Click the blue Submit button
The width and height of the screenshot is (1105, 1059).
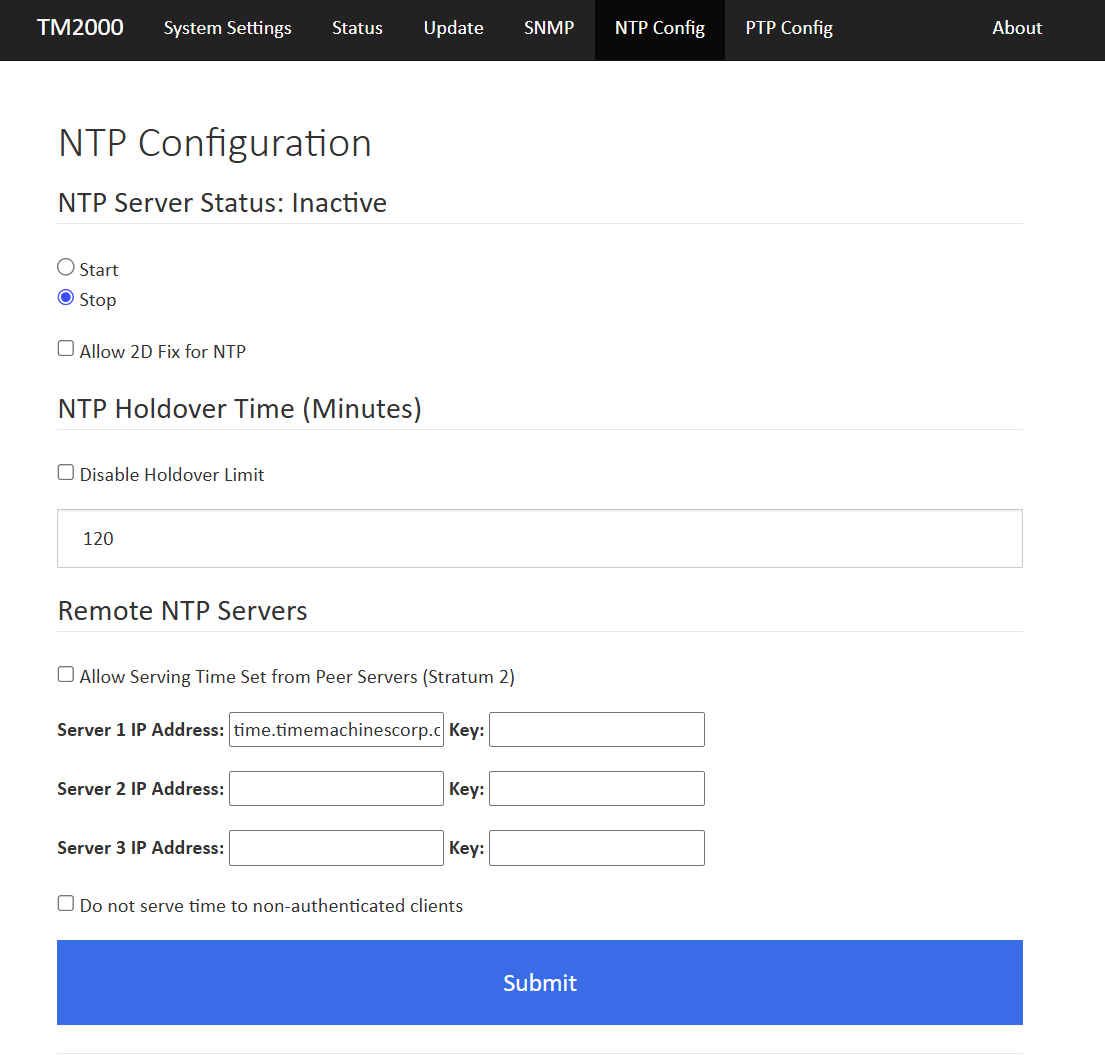540,982
